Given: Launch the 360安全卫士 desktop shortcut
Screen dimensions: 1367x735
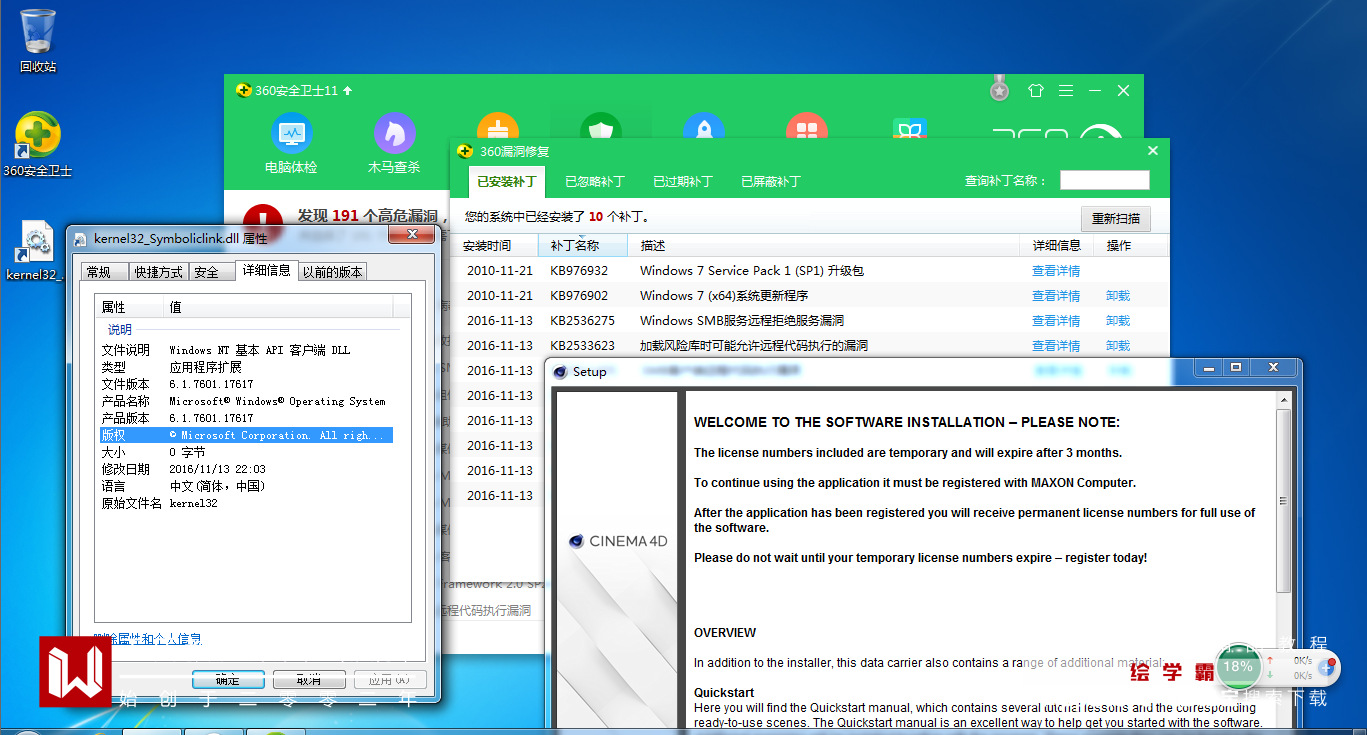Looking at the screenshot, I should [38, 144].
